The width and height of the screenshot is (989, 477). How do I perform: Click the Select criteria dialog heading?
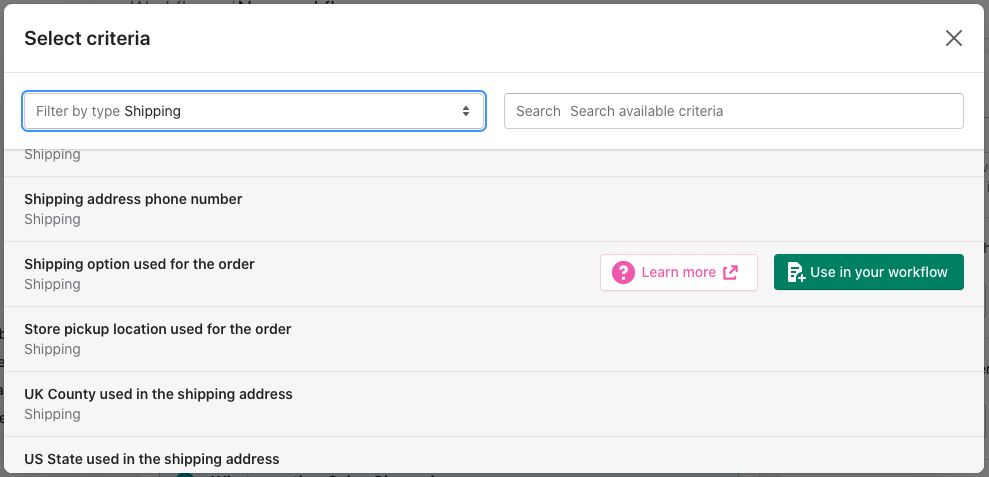click(x=87, y=38)
